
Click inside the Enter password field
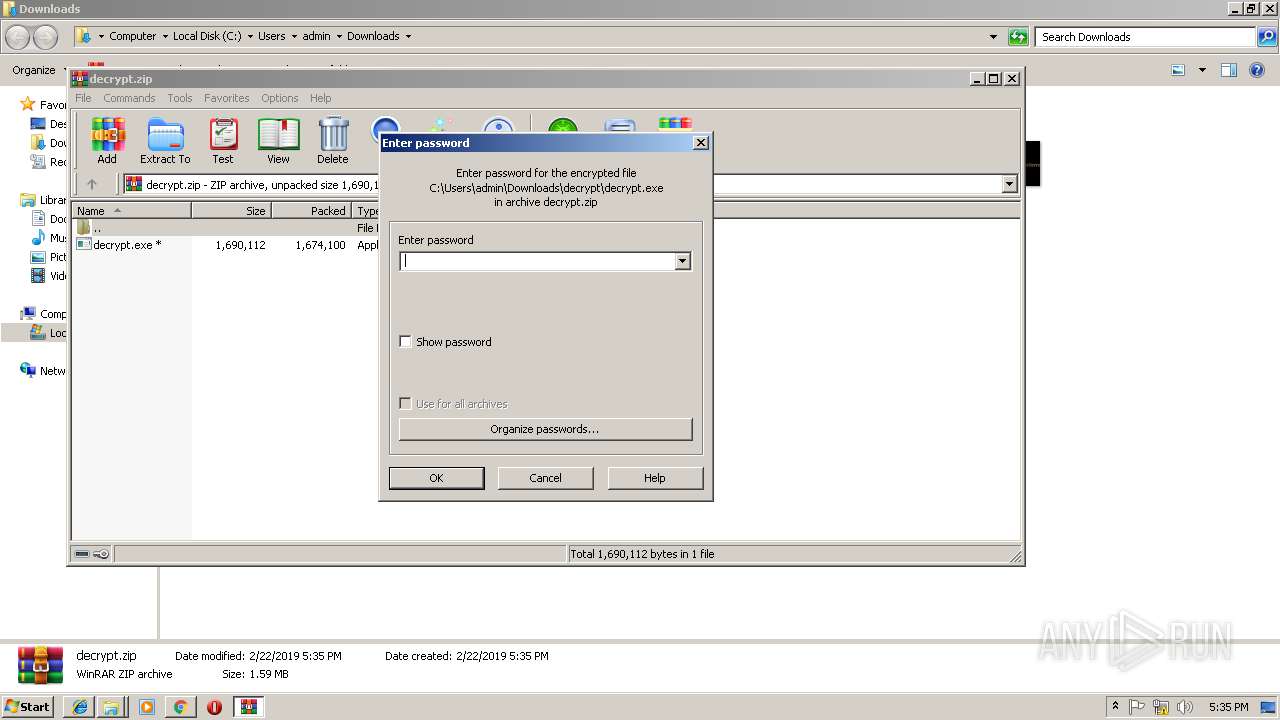[x=537, y=261]
